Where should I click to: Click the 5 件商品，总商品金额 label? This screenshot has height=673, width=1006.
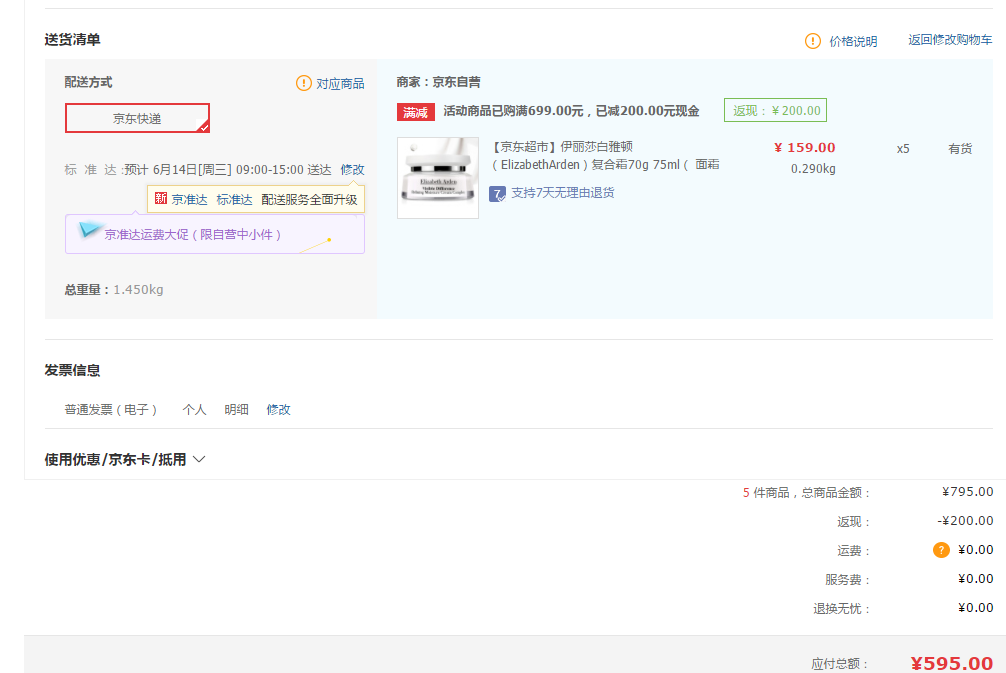click(806, 493)
